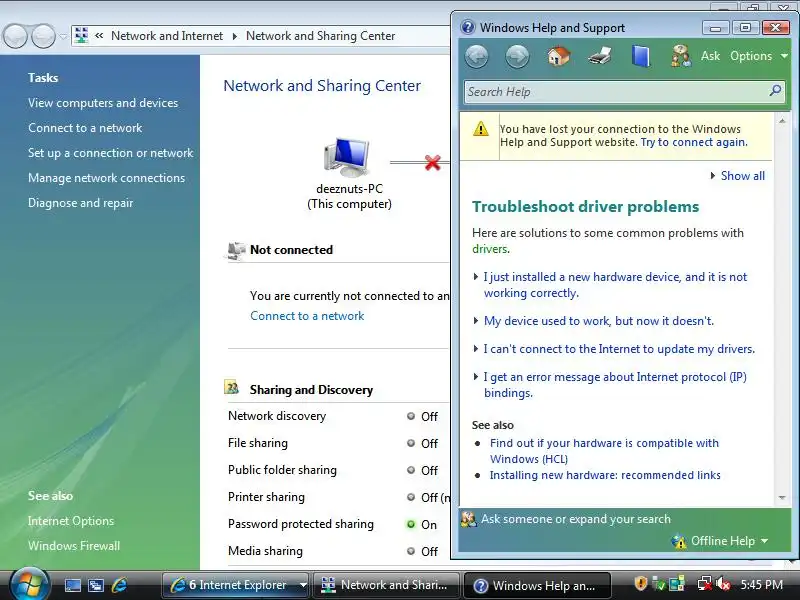
Task: Launch Internet Explorer from quick launch
Action: 119,585
